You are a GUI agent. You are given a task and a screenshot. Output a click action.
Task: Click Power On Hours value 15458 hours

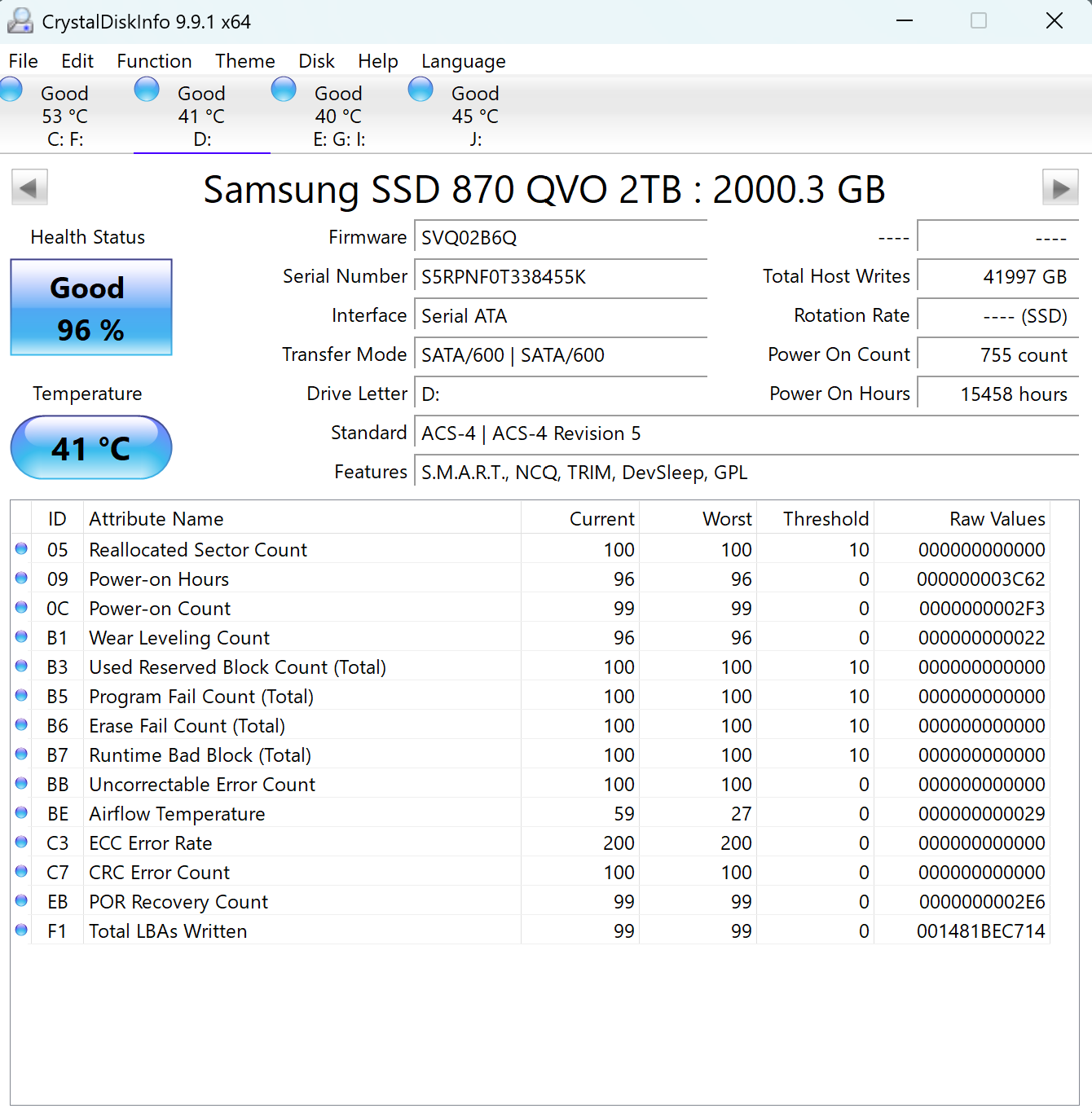[998, 394]
